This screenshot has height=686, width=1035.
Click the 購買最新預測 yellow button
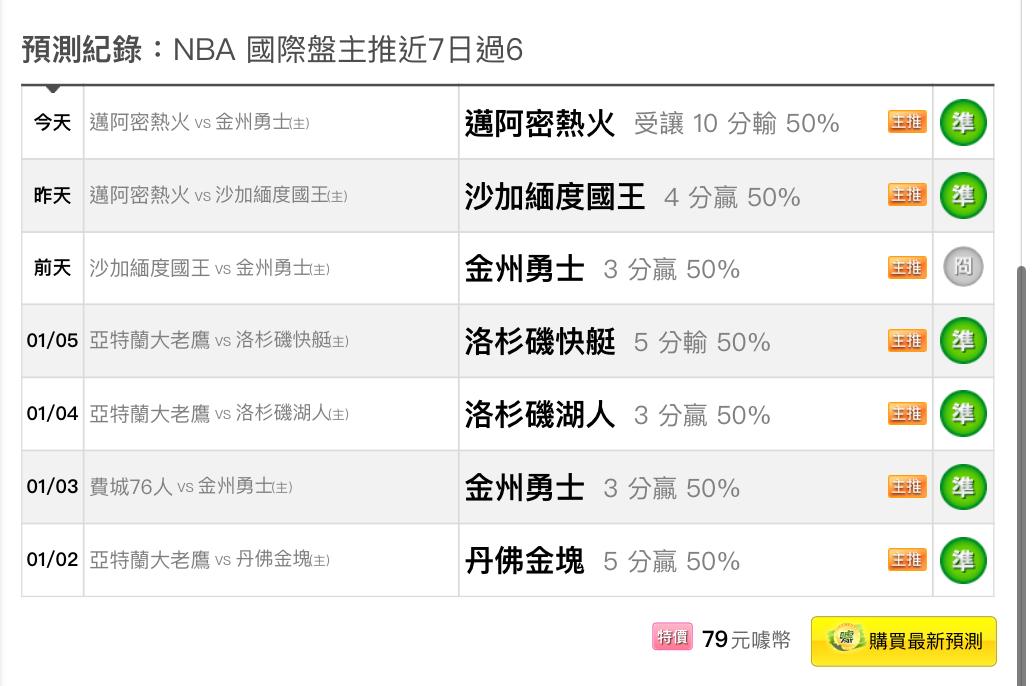pyautogui.click(x=904, y=641)
